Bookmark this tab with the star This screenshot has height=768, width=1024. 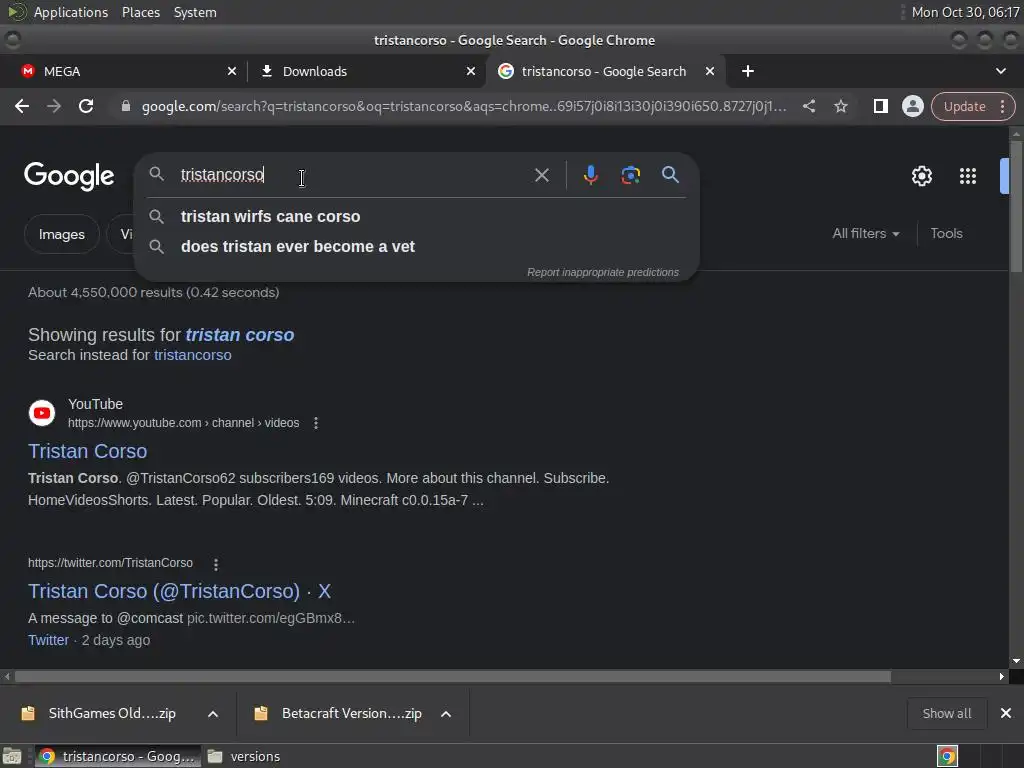(840, 106)
